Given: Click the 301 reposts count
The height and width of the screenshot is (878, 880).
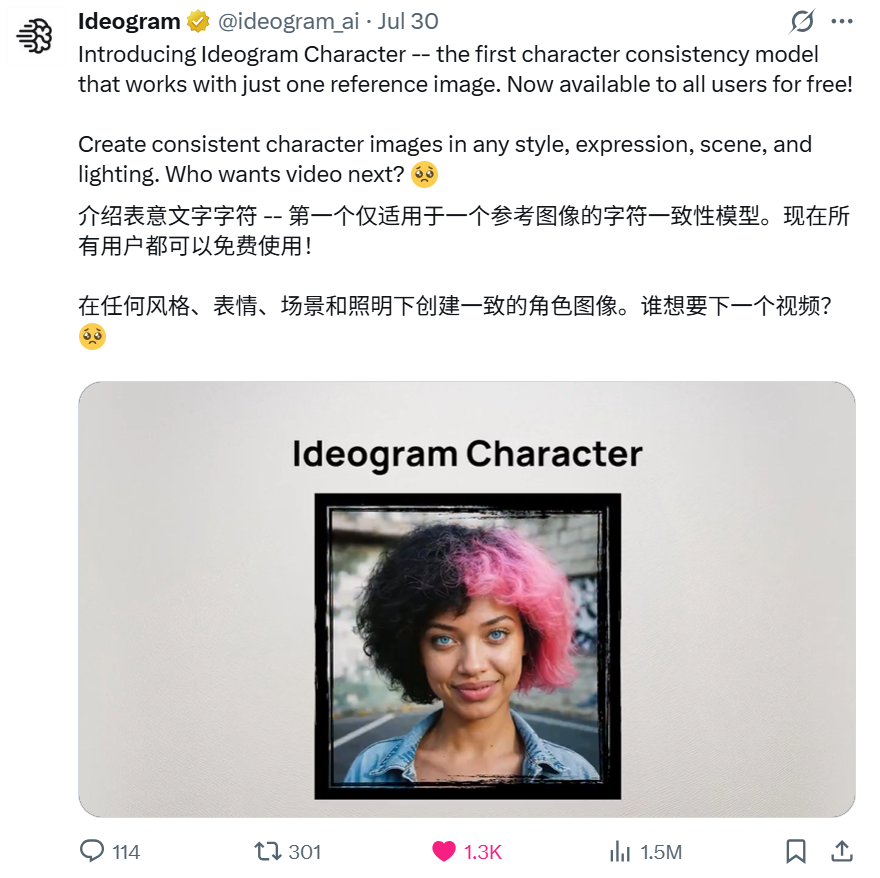Looking at the screenshot, I should coord(305,852).
